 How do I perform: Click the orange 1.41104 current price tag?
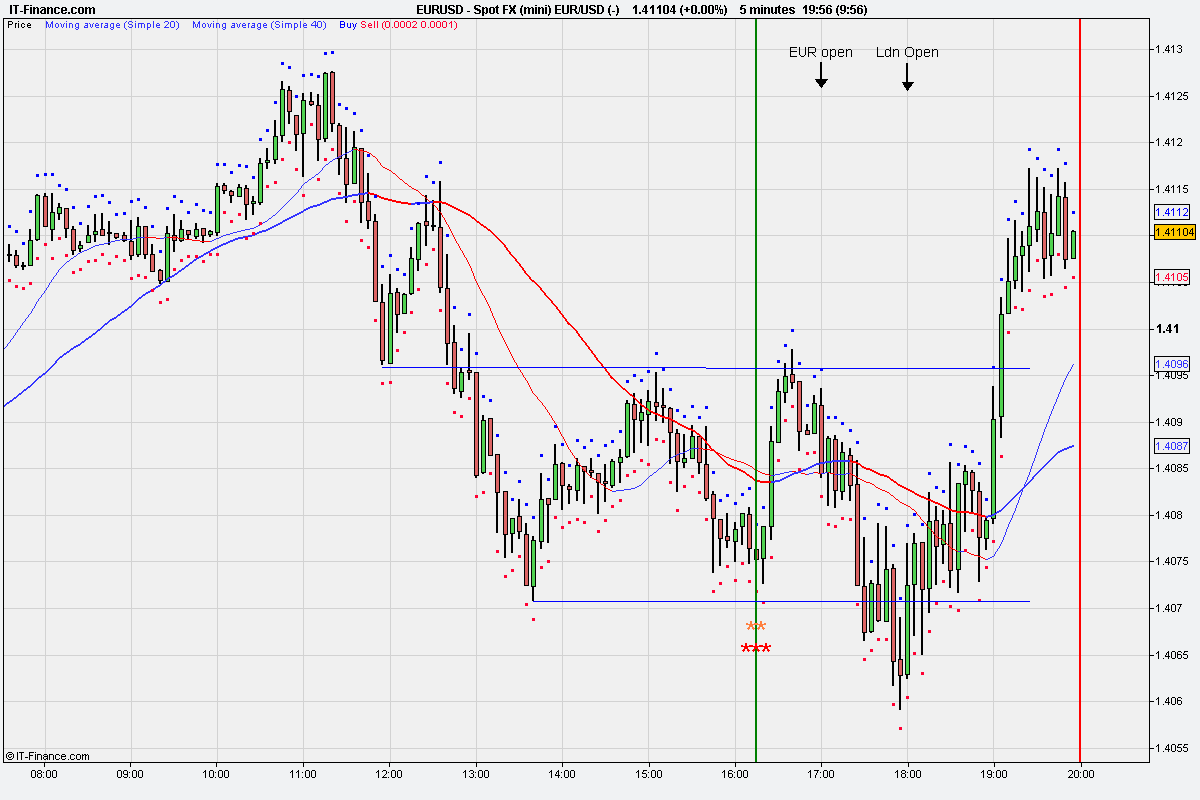click(x=1174, y=232)
